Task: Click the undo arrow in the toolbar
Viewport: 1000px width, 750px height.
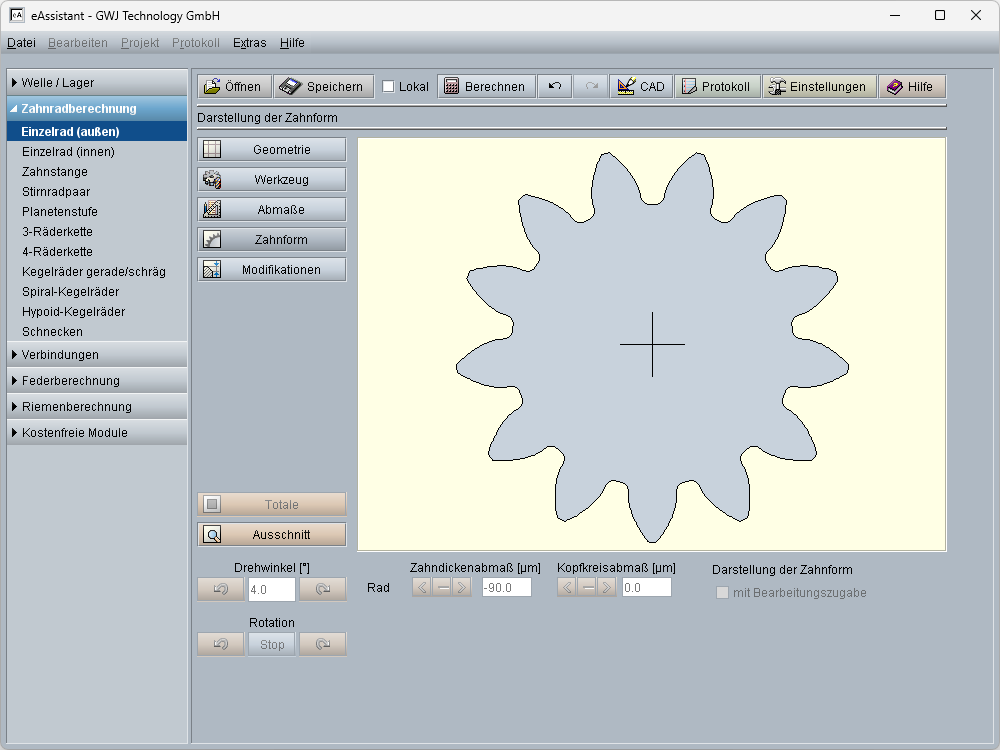Action: coord(555,87)
